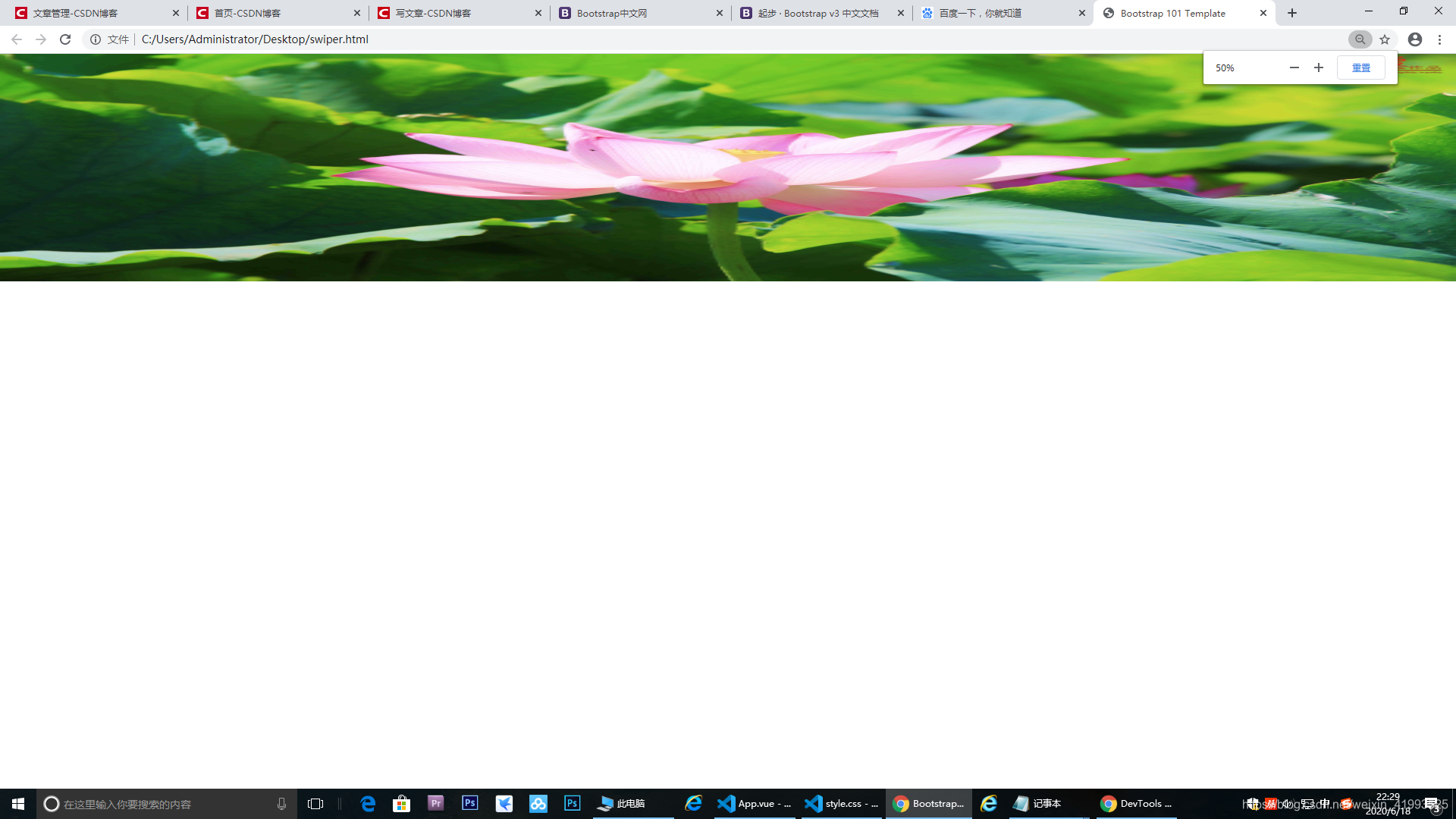Image resolution: width=1456 pixels, height=819 pixels.
Task: Open the page info icon beside the URL
Action: 94,39
